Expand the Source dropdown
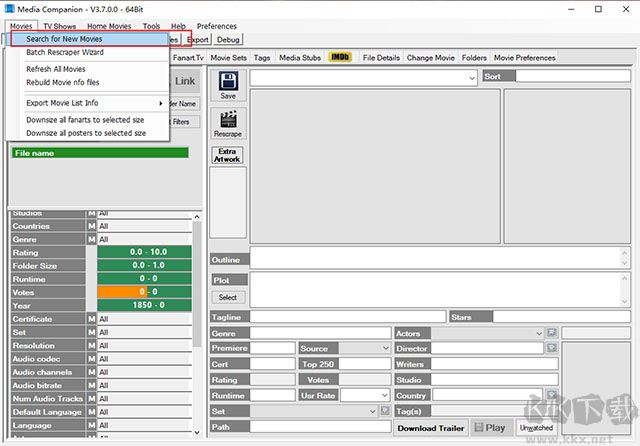 click(385, 348)
